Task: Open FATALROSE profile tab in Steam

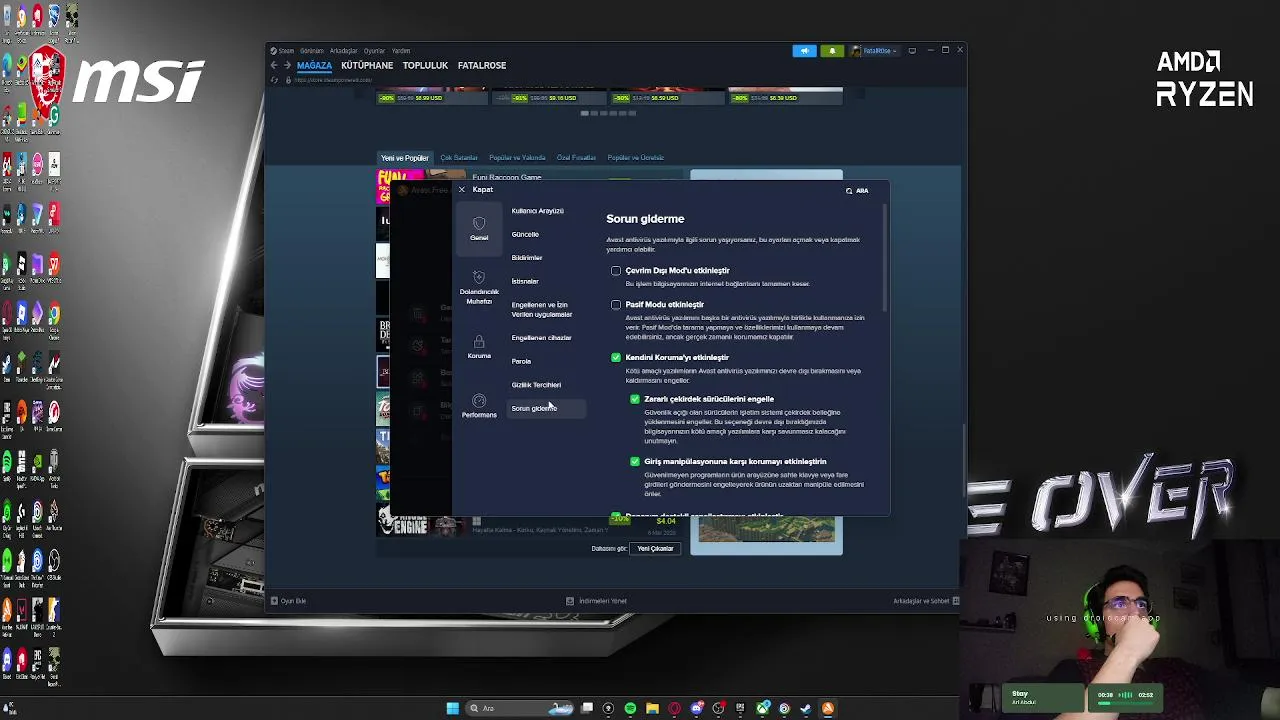Action: 482,65
